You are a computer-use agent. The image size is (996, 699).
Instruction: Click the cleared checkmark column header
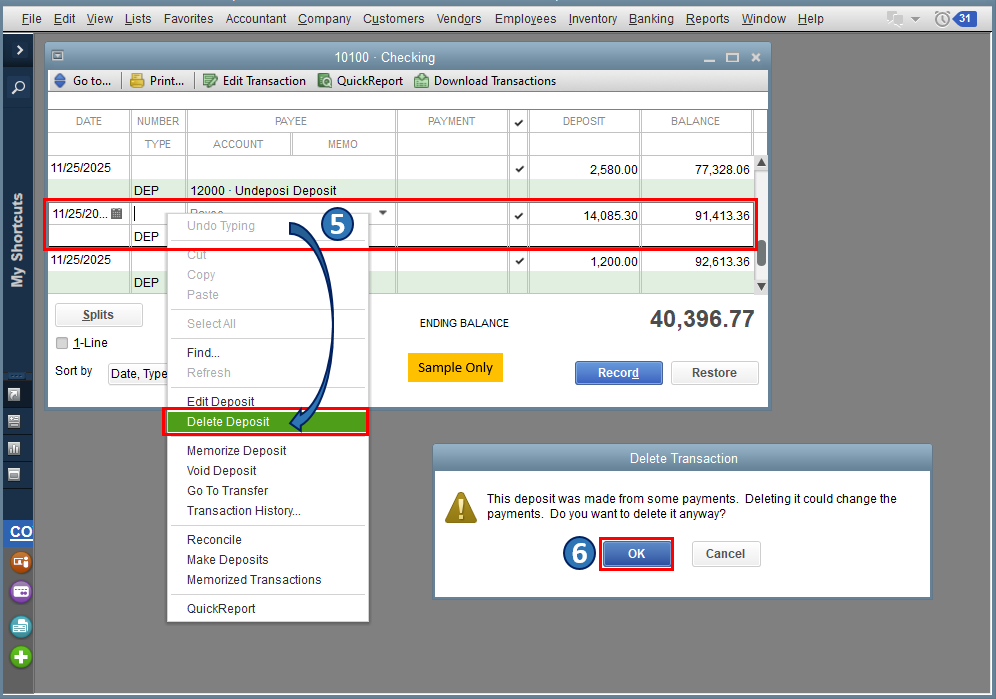tap(519, 122)
